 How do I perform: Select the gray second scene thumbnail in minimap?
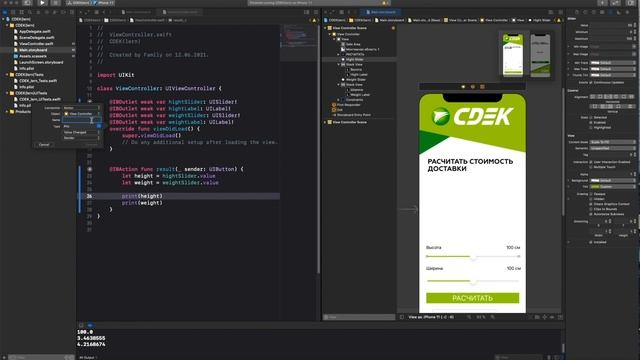click(x=540, y=55)
